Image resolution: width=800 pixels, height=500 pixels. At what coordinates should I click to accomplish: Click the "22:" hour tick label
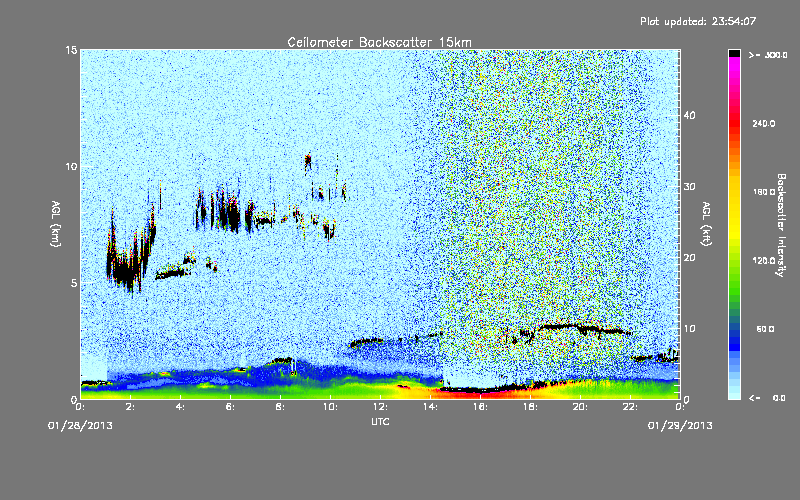[x=630, y=407]
